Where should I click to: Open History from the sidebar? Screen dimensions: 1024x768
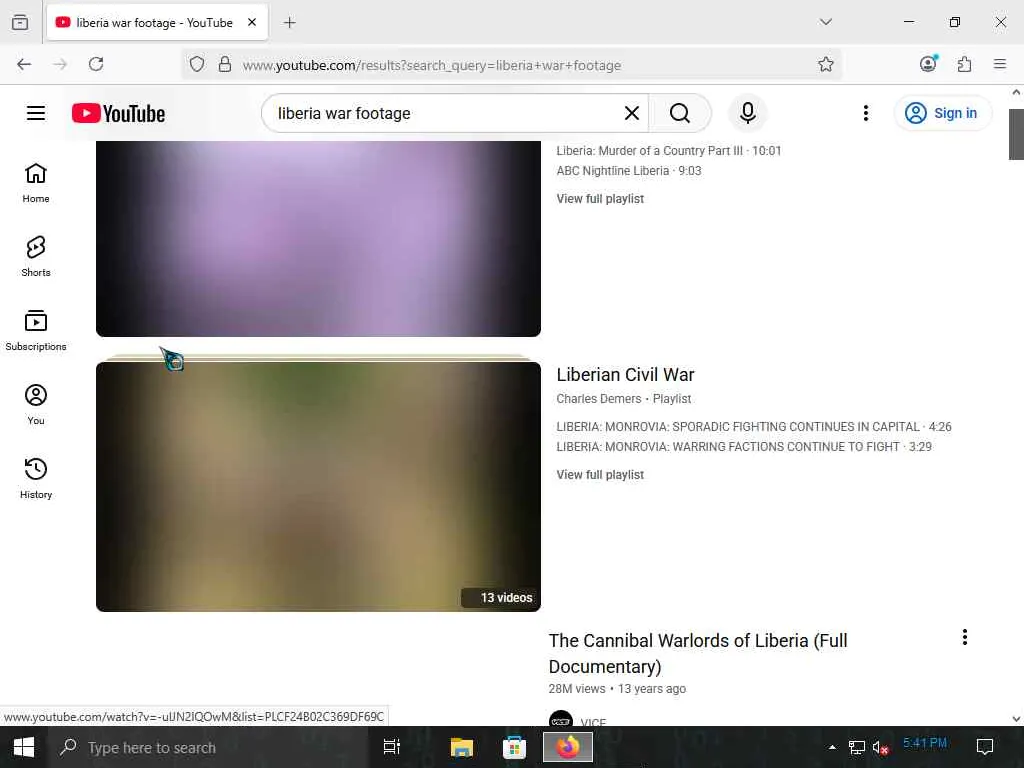tap(36, 478)
